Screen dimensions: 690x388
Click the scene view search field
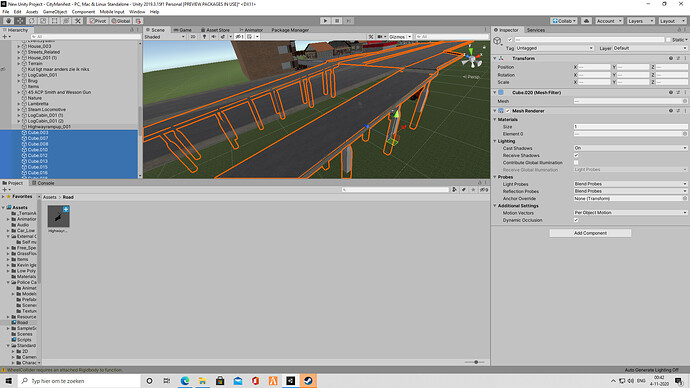[x=451, y=37]
